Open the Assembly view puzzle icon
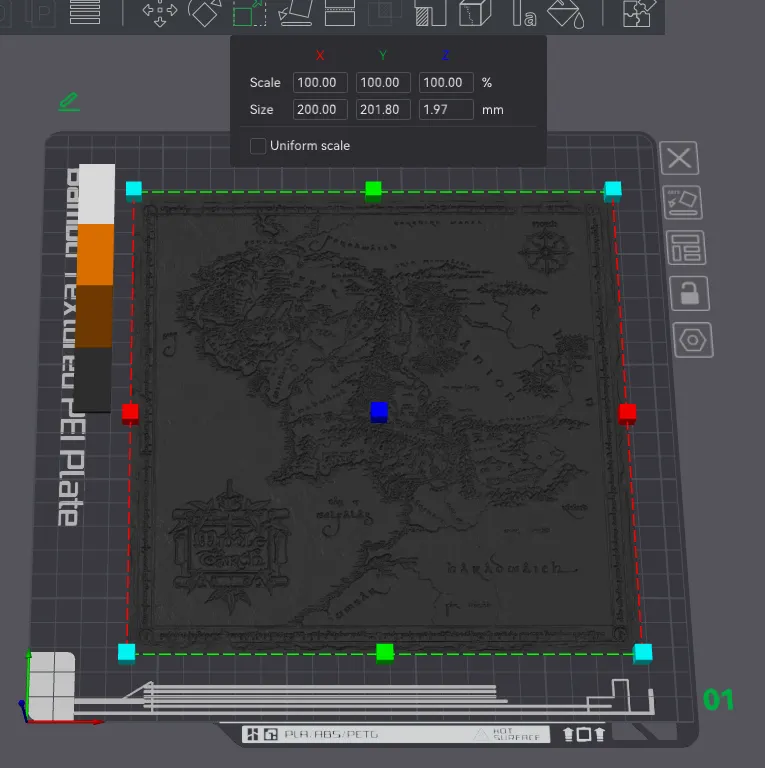The height and width of the screenshot is (768, 765). click(639, 13)
